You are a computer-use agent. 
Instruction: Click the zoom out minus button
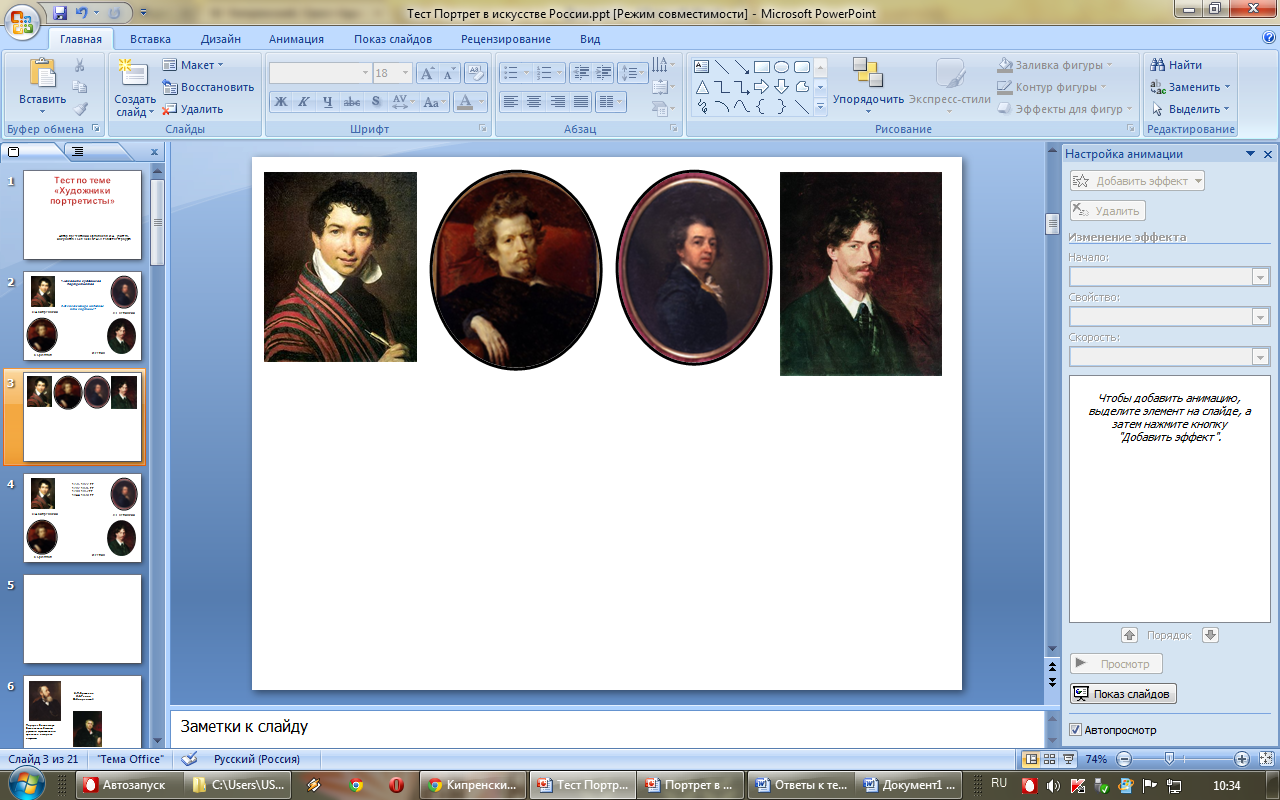tap(1123, 759)
